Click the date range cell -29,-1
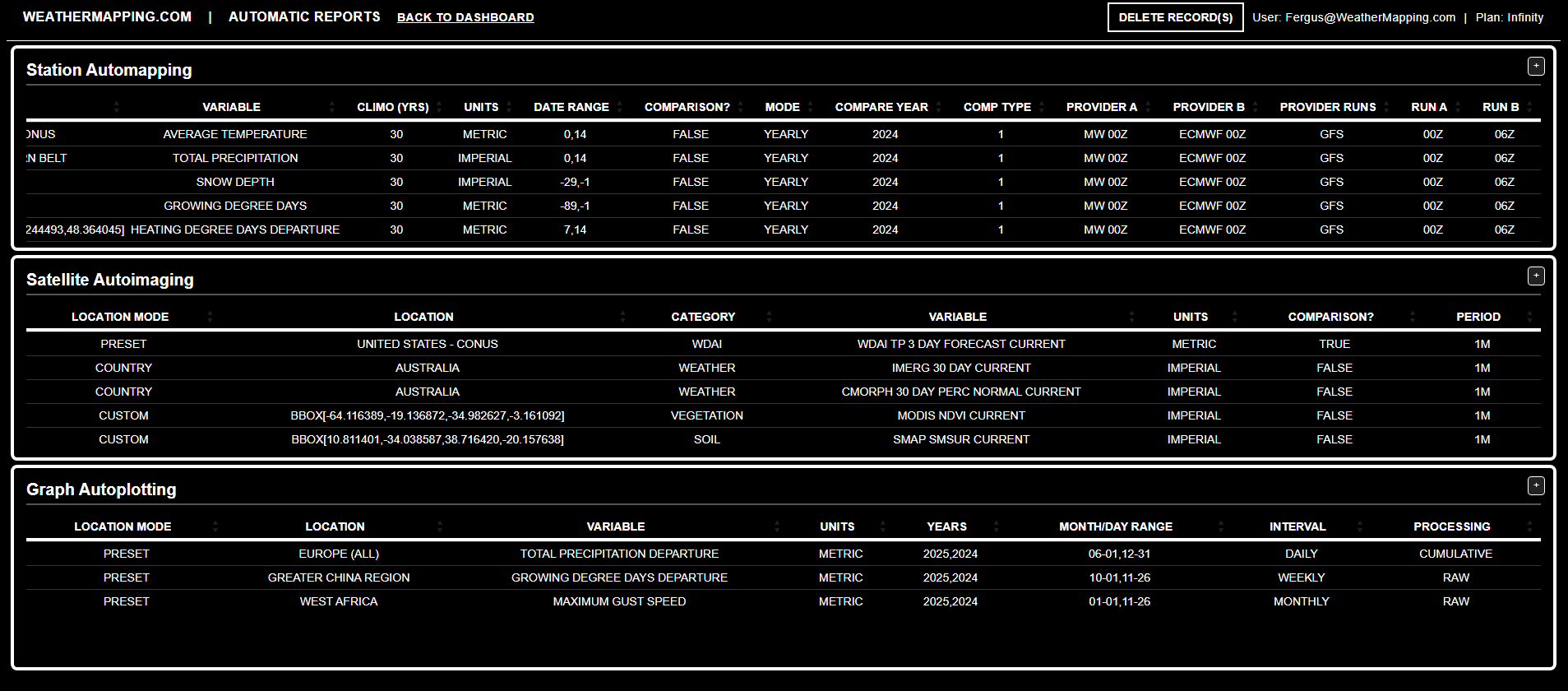The width and height of the screenshot is (1568, 691). click(x=575, y=182)
